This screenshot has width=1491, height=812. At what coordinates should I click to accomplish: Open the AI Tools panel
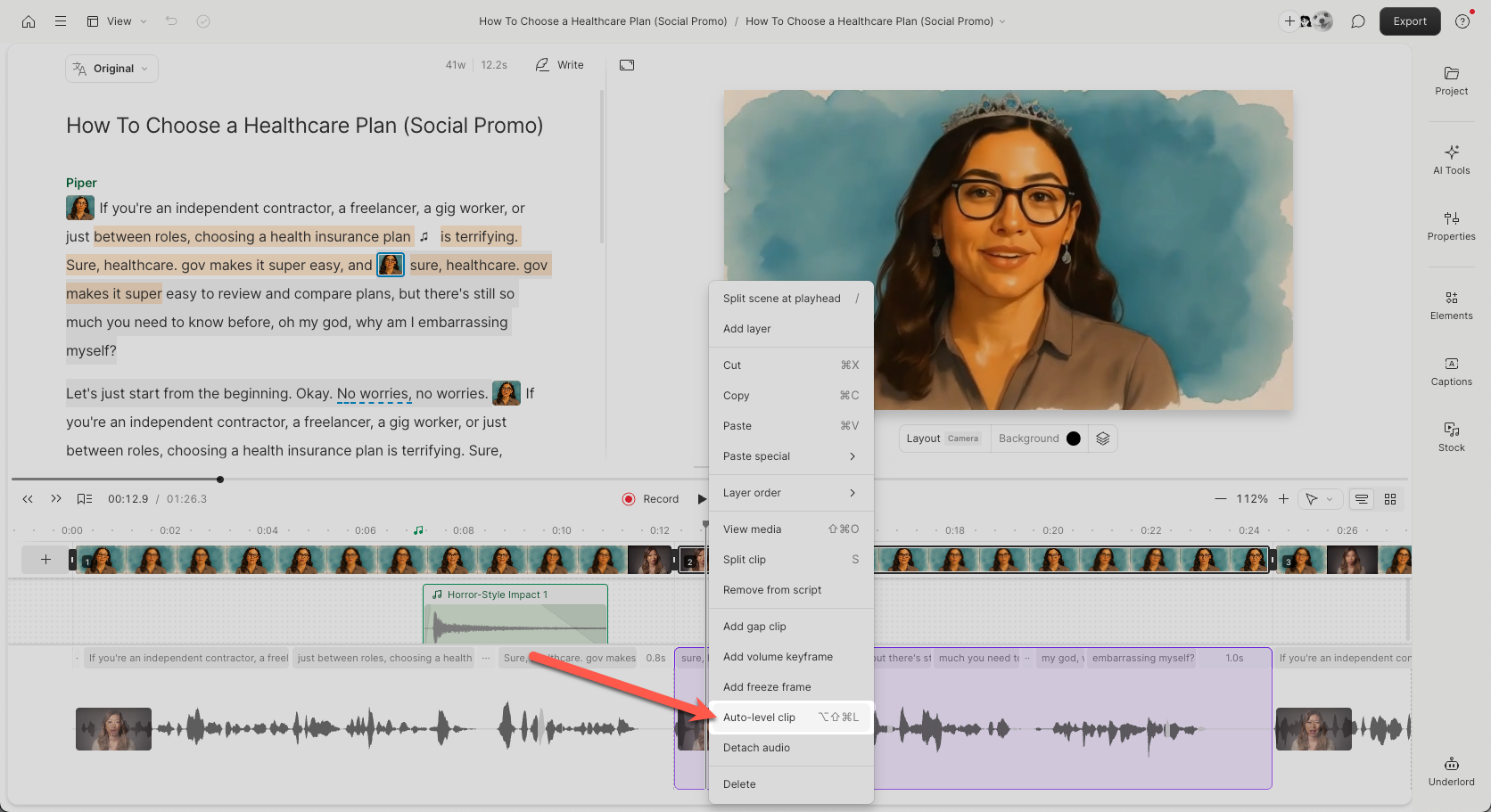point(1451,160)
